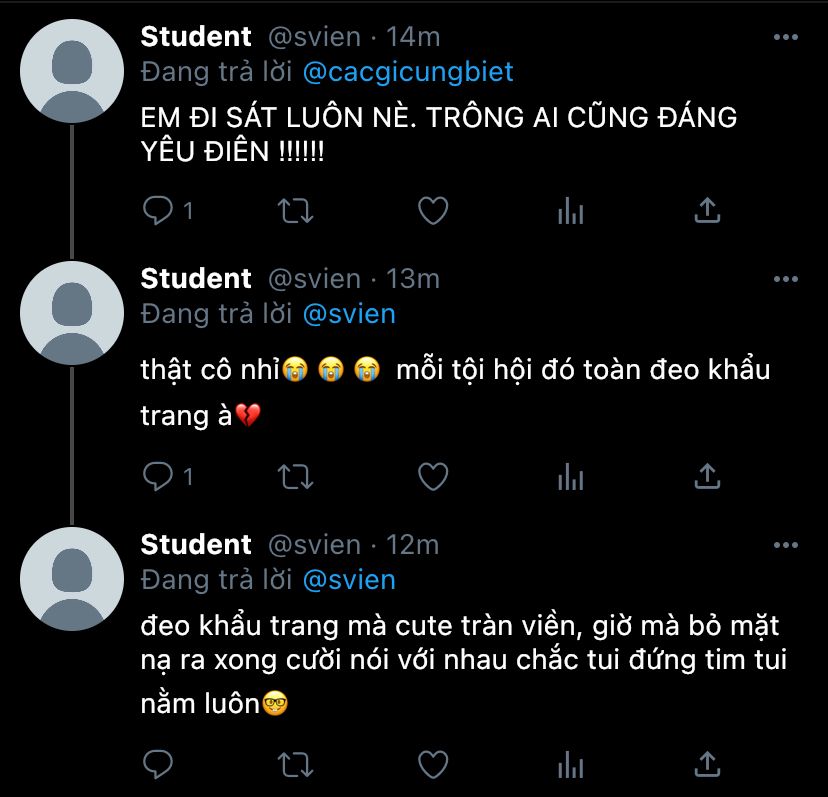Screen dimensions: 828x797
Task: Share the 14m tweet
Action: click(x=707, y=210)
